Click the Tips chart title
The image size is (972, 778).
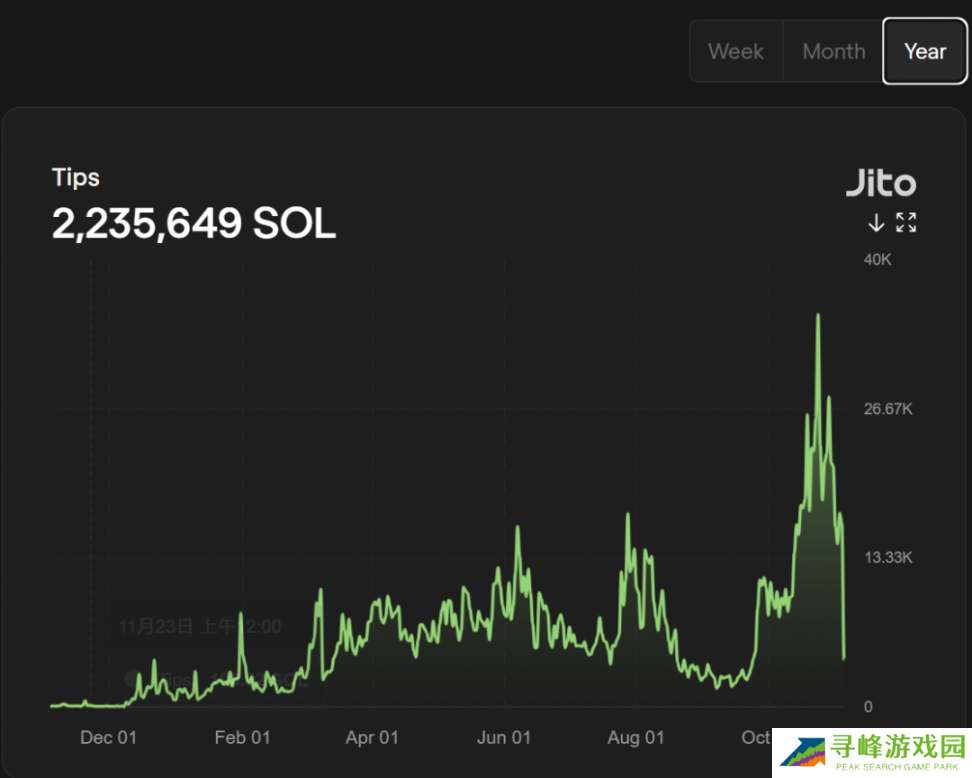(76, 178)
